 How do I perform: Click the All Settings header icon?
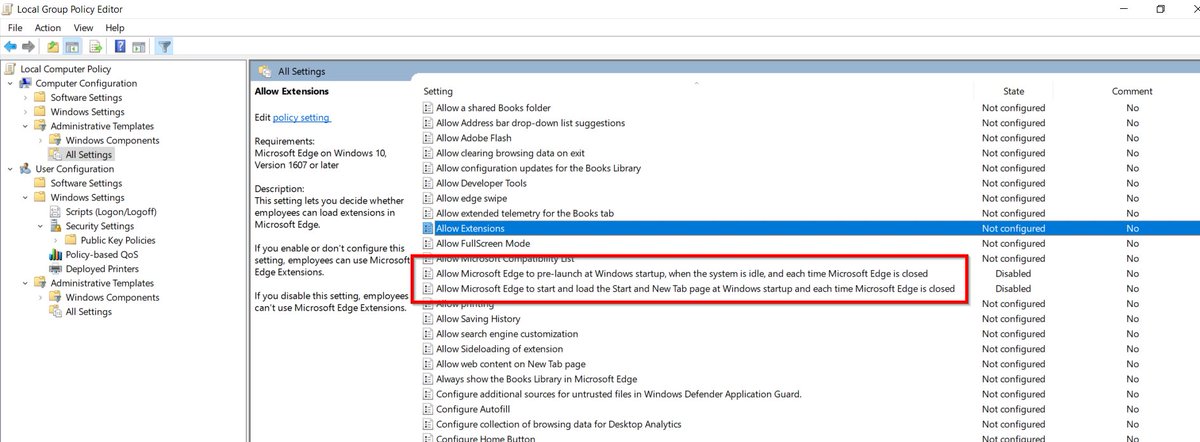click(x=265, y=71)
